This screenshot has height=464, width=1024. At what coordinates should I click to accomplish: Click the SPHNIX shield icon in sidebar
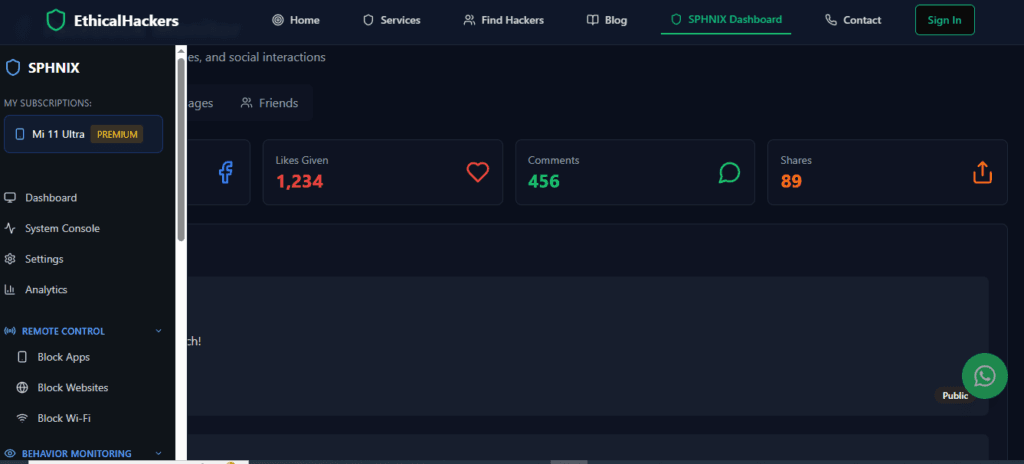13,67
